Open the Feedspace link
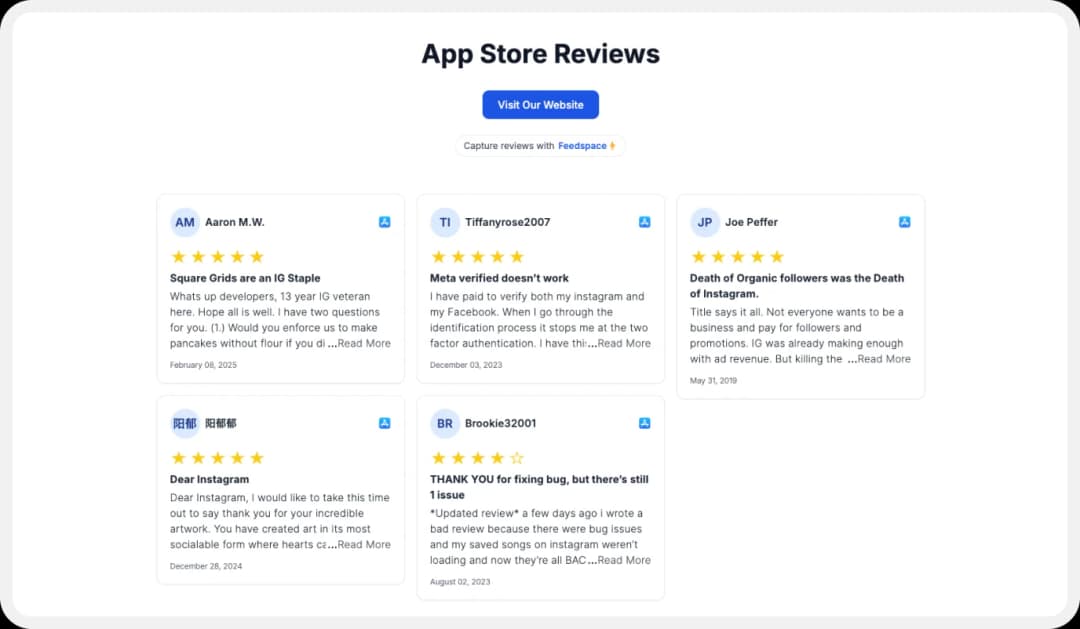1080x629 pixels. pyautogui.click(x=582, y=145)
